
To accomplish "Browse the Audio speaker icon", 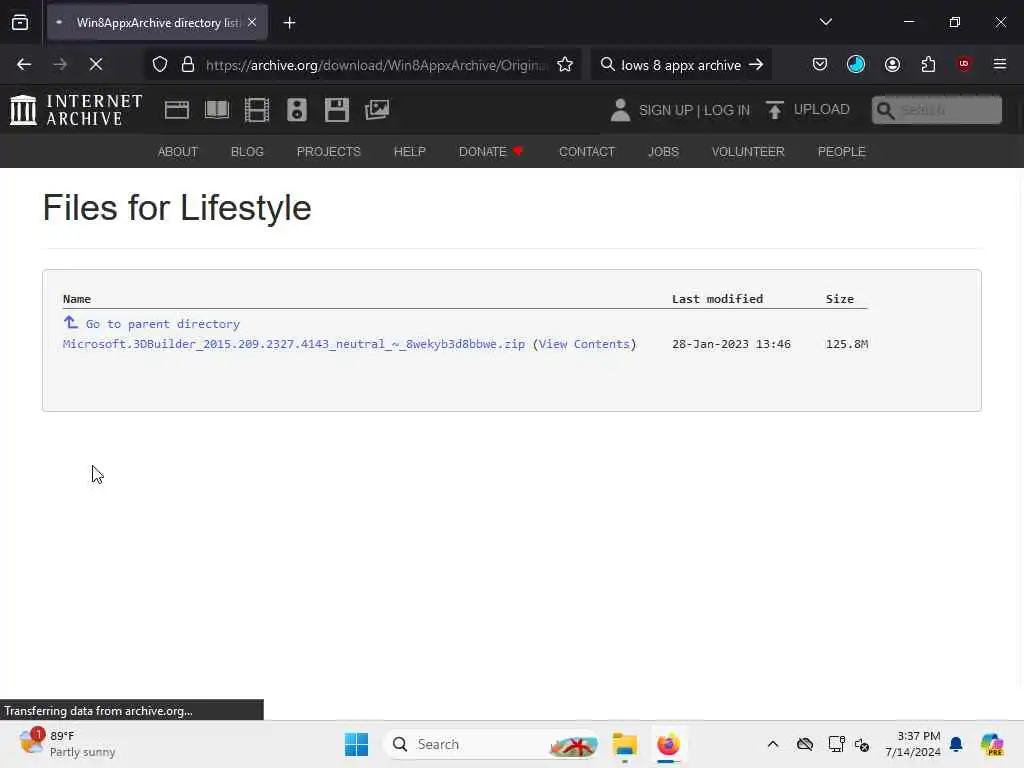I will (296, 110).
